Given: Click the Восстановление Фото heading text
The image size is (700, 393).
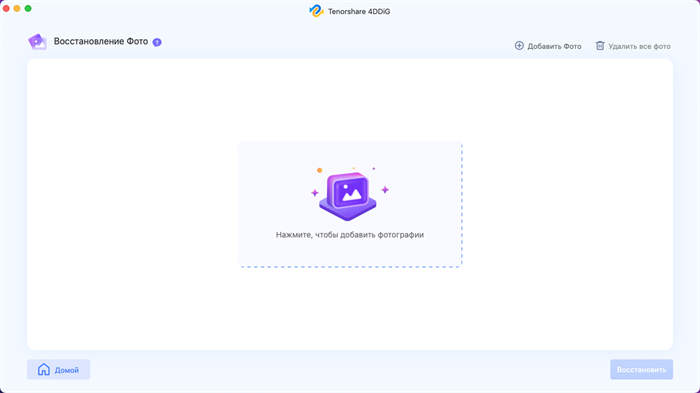Looking at the screenshot, I should coord(101,42).
